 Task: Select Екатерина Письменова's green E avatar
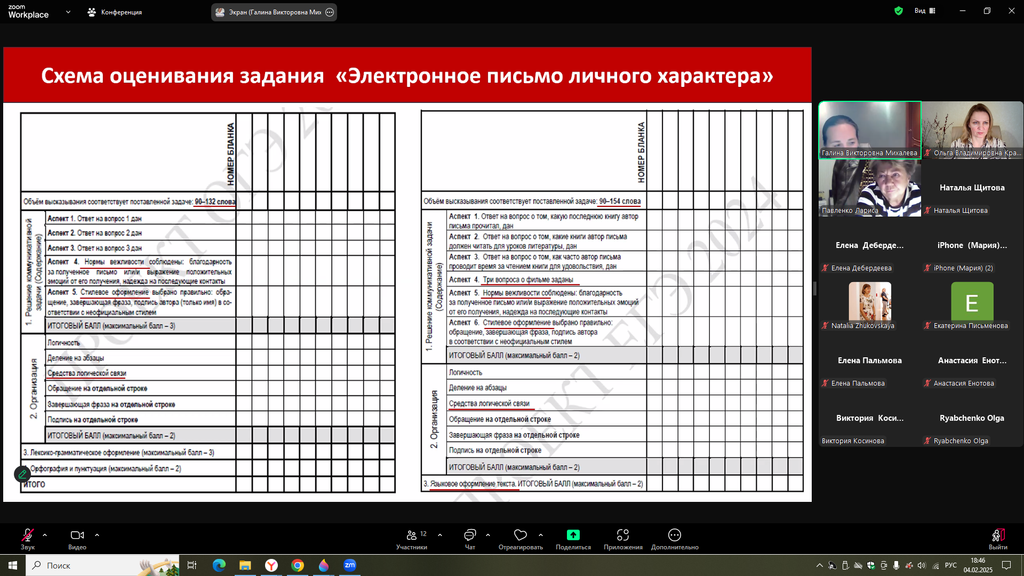[x=972, y=302]
